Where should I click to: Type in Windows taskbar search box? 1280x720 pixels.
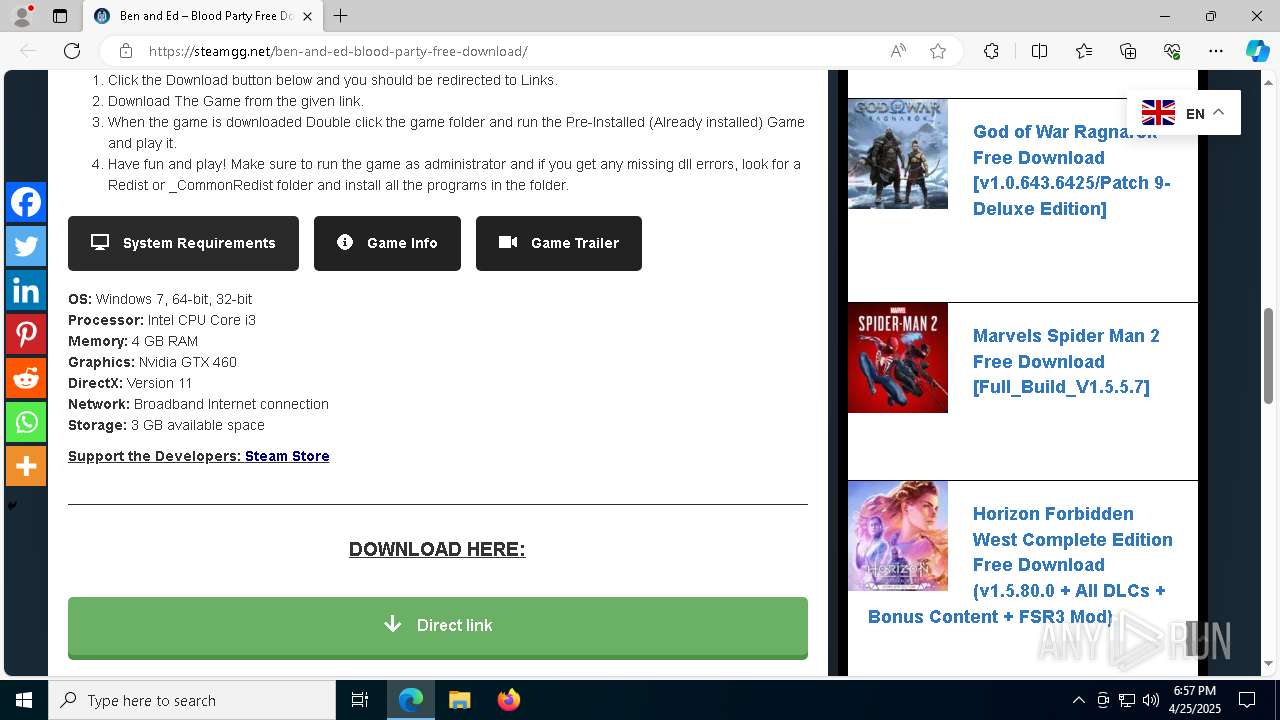tap(192, 700)
